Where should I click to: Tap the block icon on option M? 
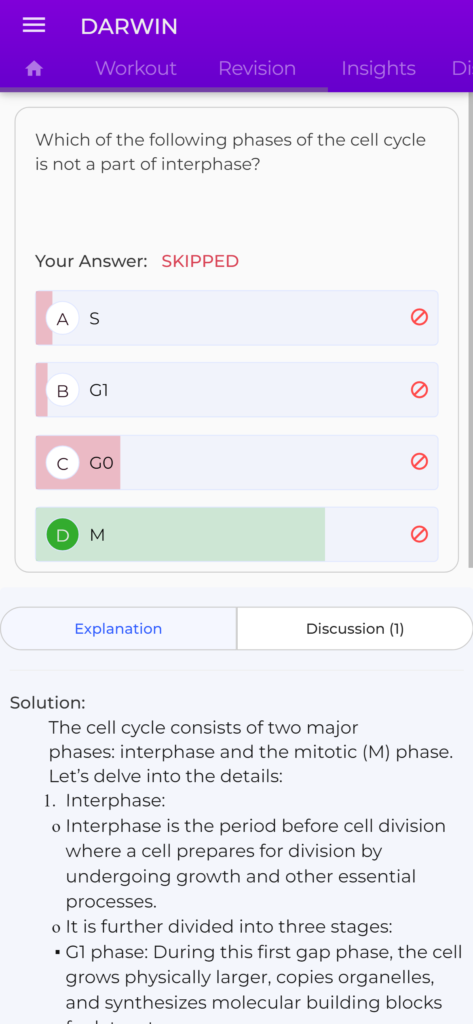[x=419, y=534]
